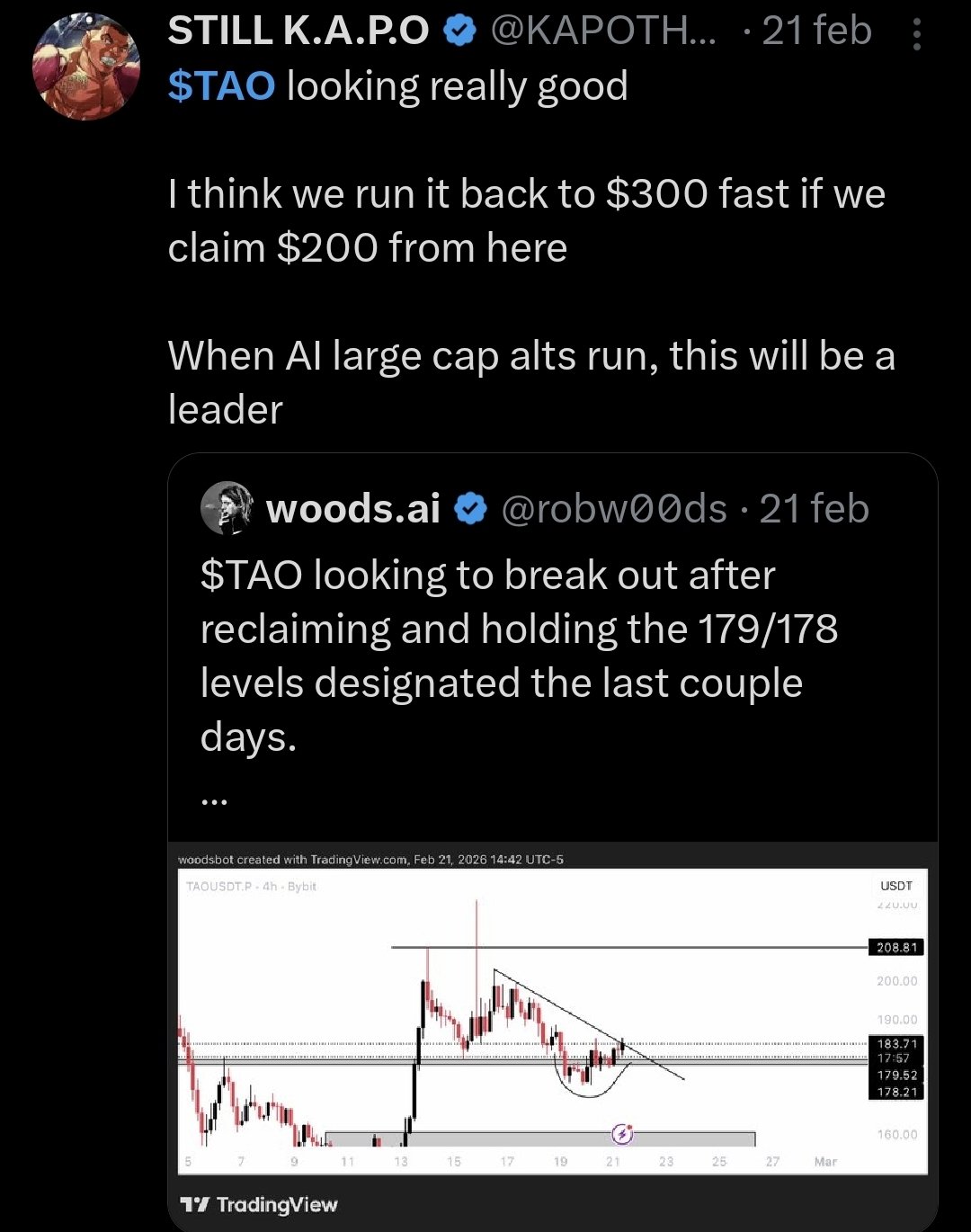971x1232 pixels.
Task: Tap the USDT currency label on chart
Action: tap(895, 886)
